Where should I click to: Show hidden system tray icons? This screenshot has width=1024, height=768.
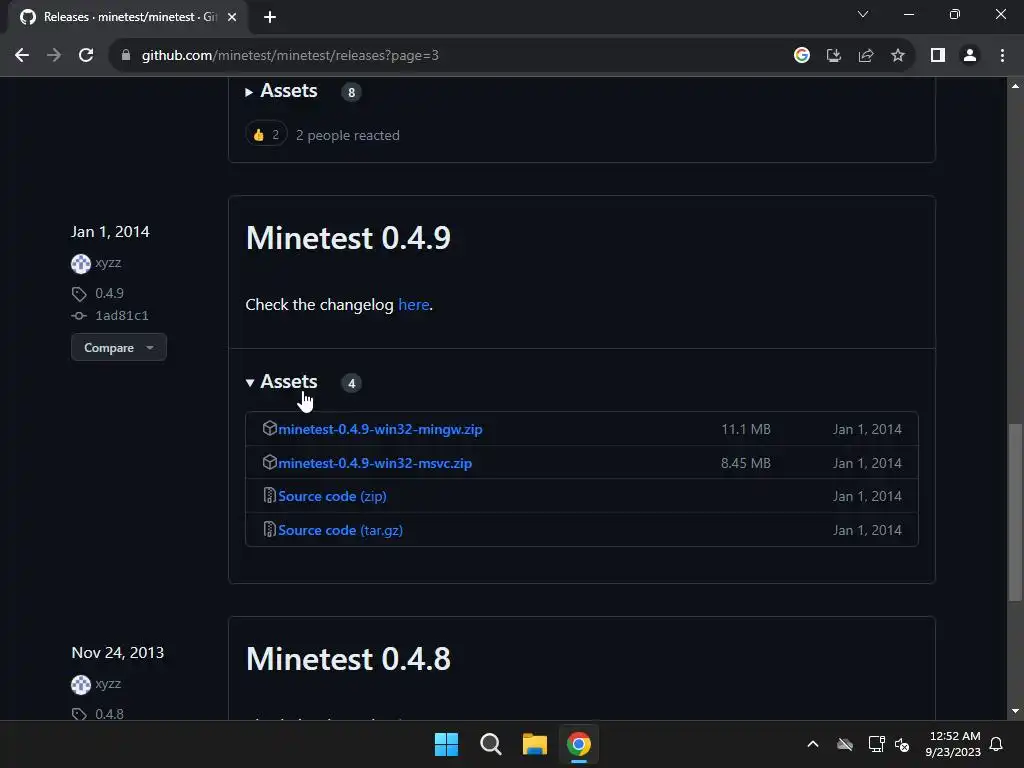(813, 744)
